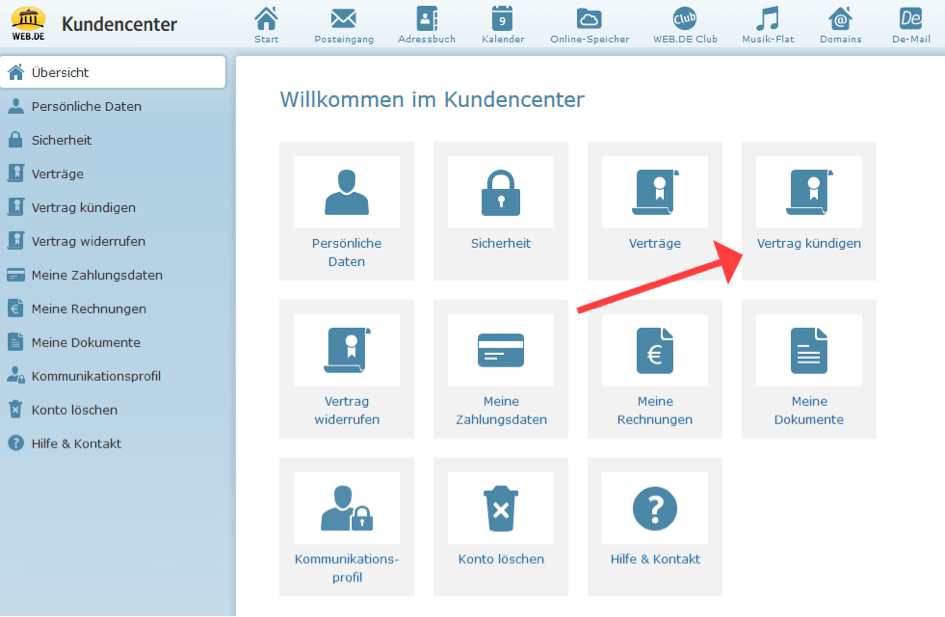Select Übersicht in the sidebar
The image size is (945, 617).
[x=113, y=72]
